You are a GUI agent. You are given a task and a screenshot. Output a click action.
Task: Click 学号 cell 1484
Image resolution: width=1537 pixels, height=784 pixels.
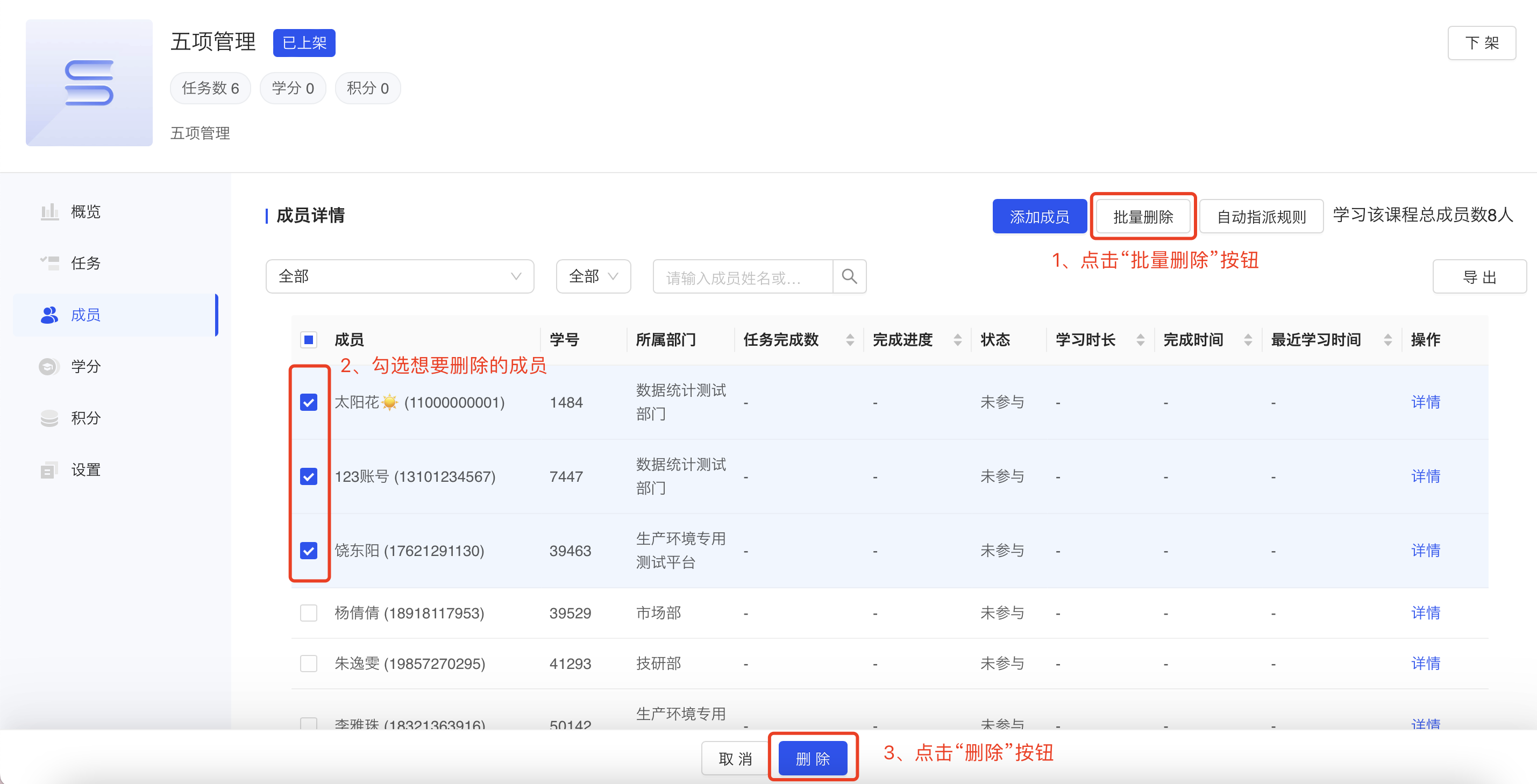tap(566, 403)
